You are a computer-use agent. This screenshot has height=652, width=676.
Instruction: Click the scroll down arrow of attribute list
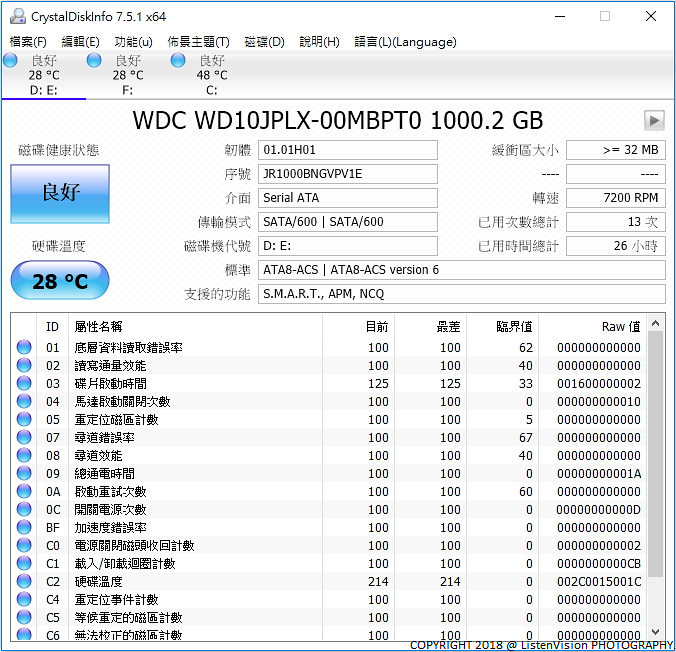click(x=655, y=632)
